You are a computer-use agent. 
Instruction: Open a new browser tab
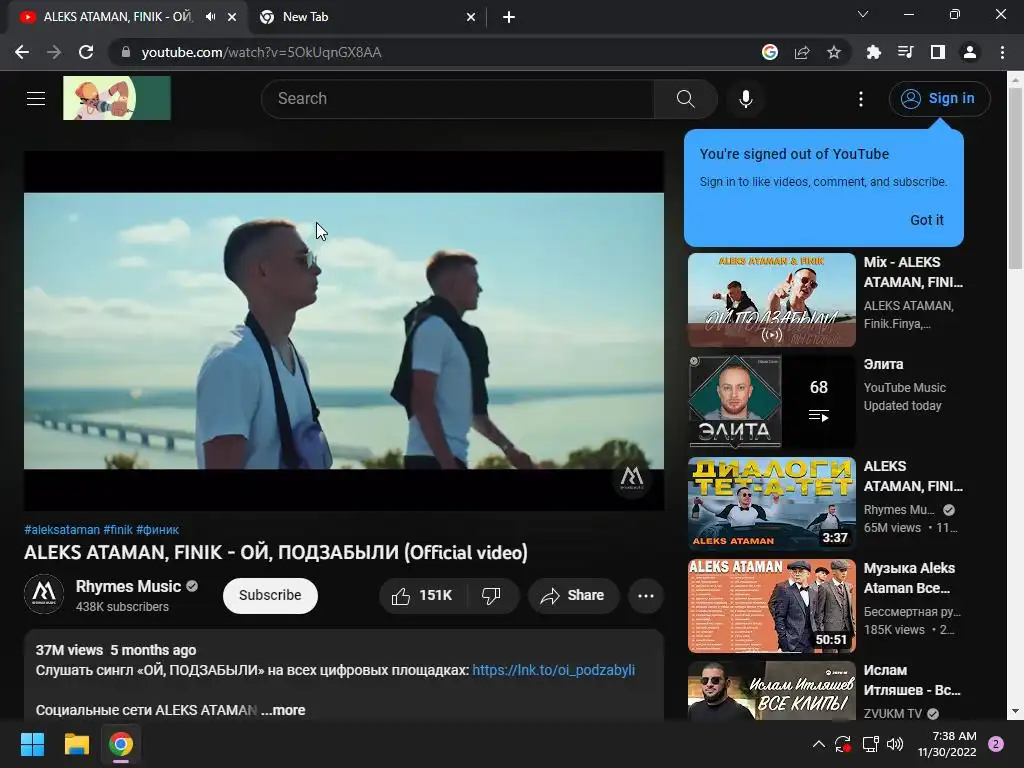(x=509, y=18)
